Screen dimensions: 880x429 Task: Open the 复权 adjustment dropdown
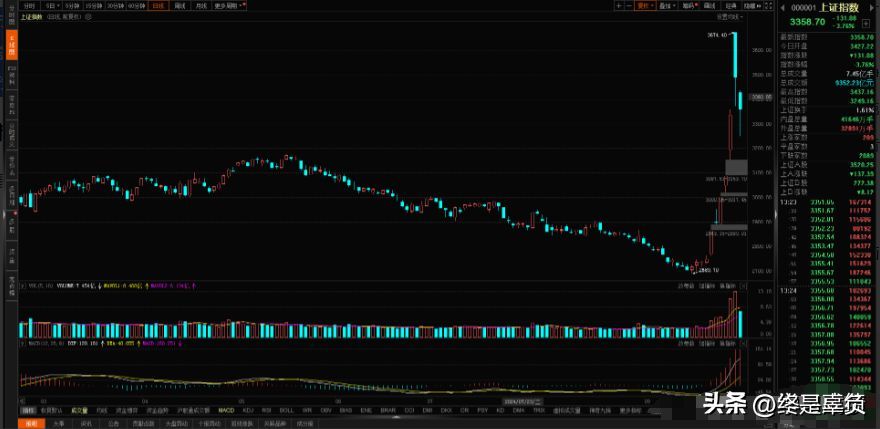645,6
